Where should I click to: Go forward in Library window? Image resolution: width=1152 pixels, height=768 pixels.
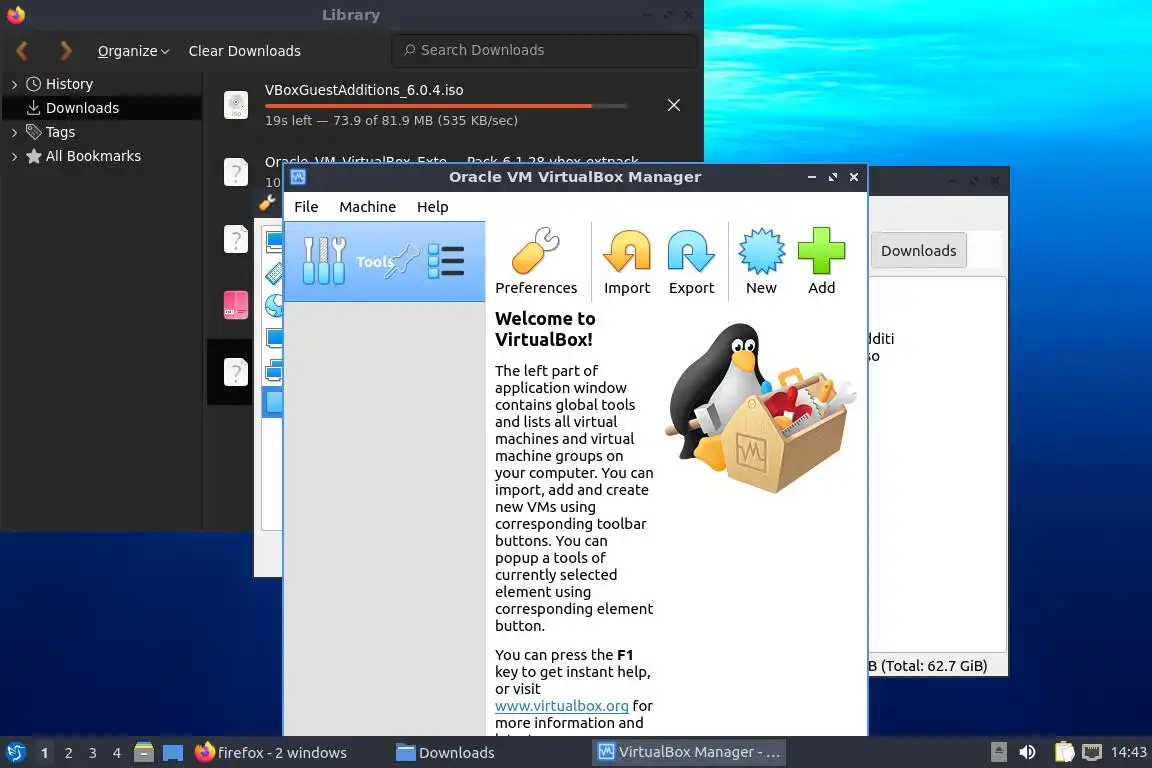[x=66, y=51]
